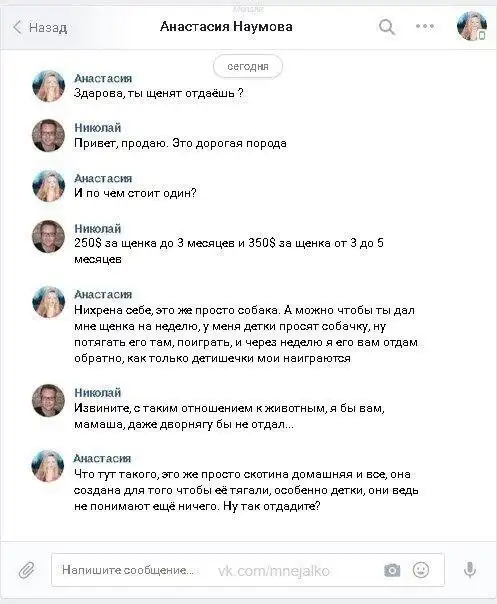Open search in conversation magnifier icon
Viewport: 497px width, 604px height.
pos(386,27)
